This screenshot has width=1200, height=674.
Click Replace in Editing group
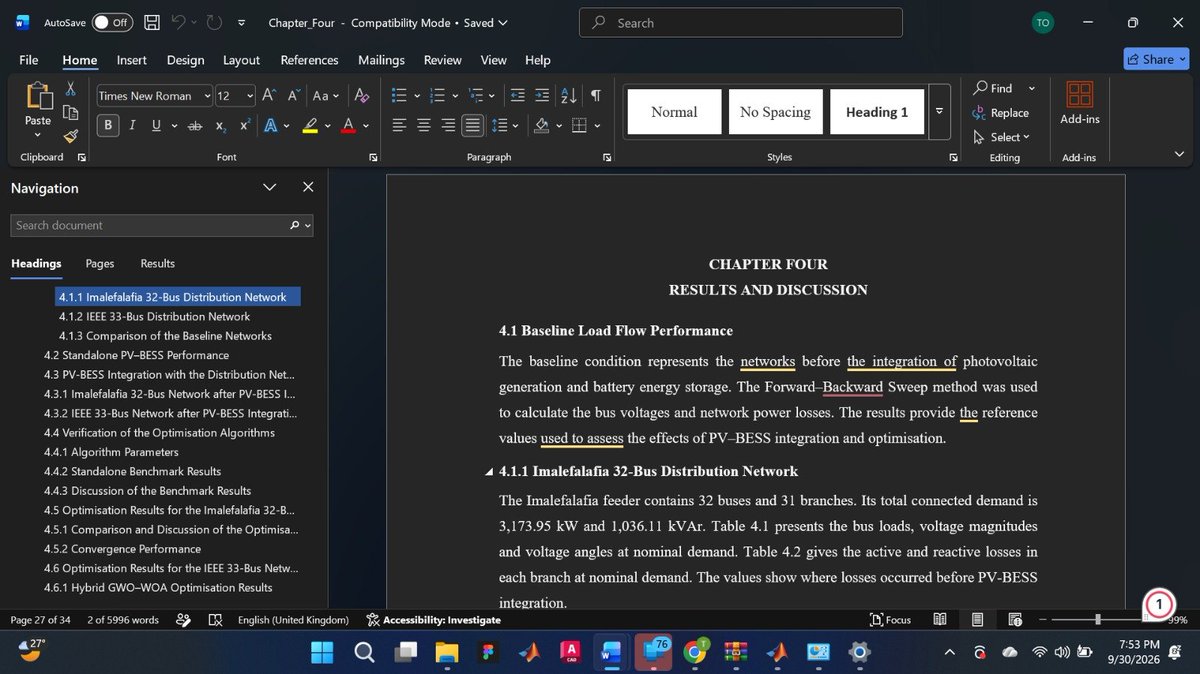point(1001,113)
